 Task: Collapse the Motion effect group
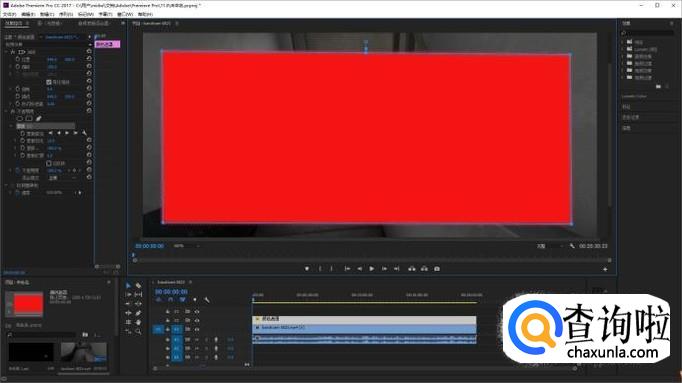point(7,52)
